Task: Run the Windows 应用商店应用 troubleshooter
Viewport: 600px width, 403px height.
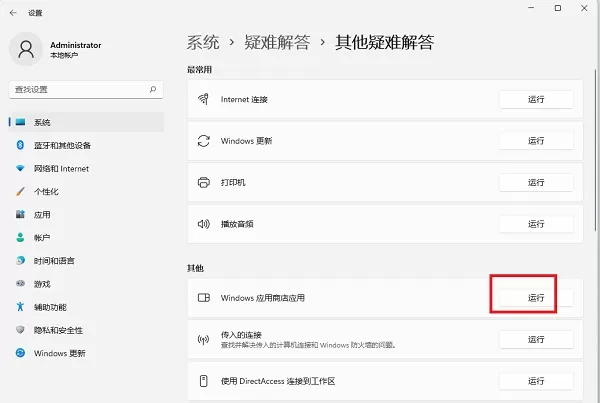Action: 536,297
